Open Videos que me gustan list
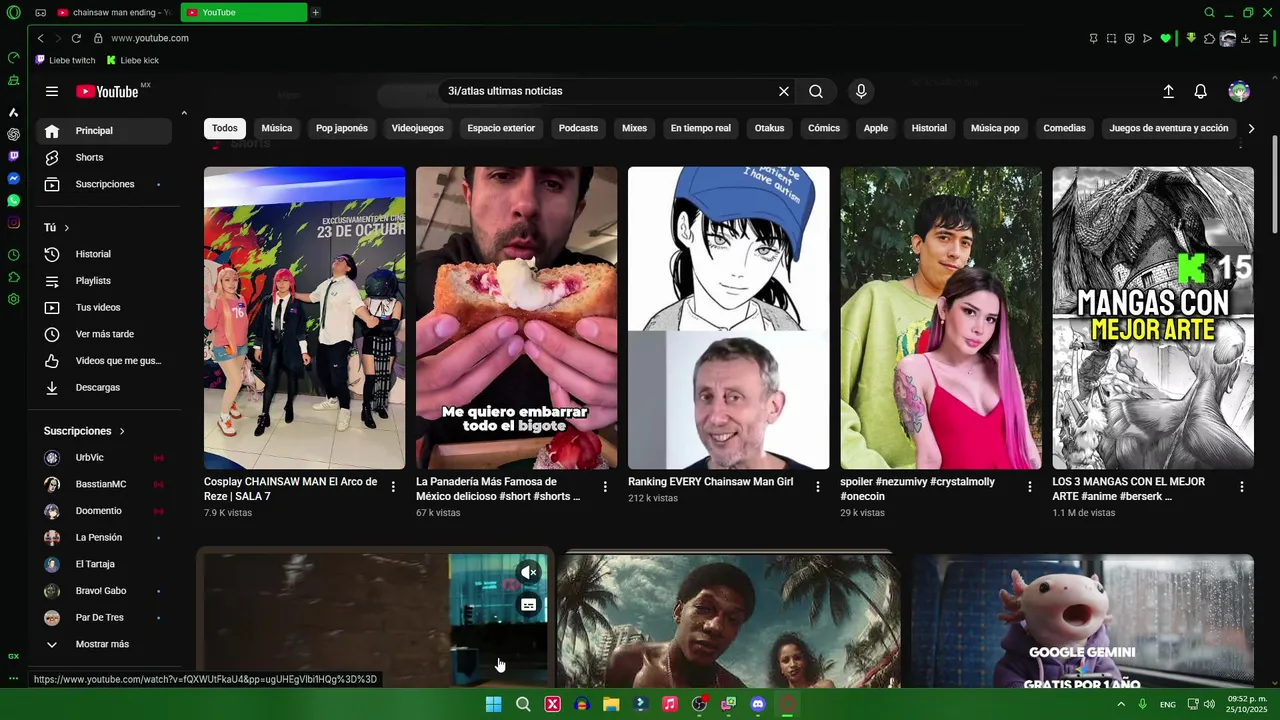Viewport: 1280px width, 720px height. (105, 360)
